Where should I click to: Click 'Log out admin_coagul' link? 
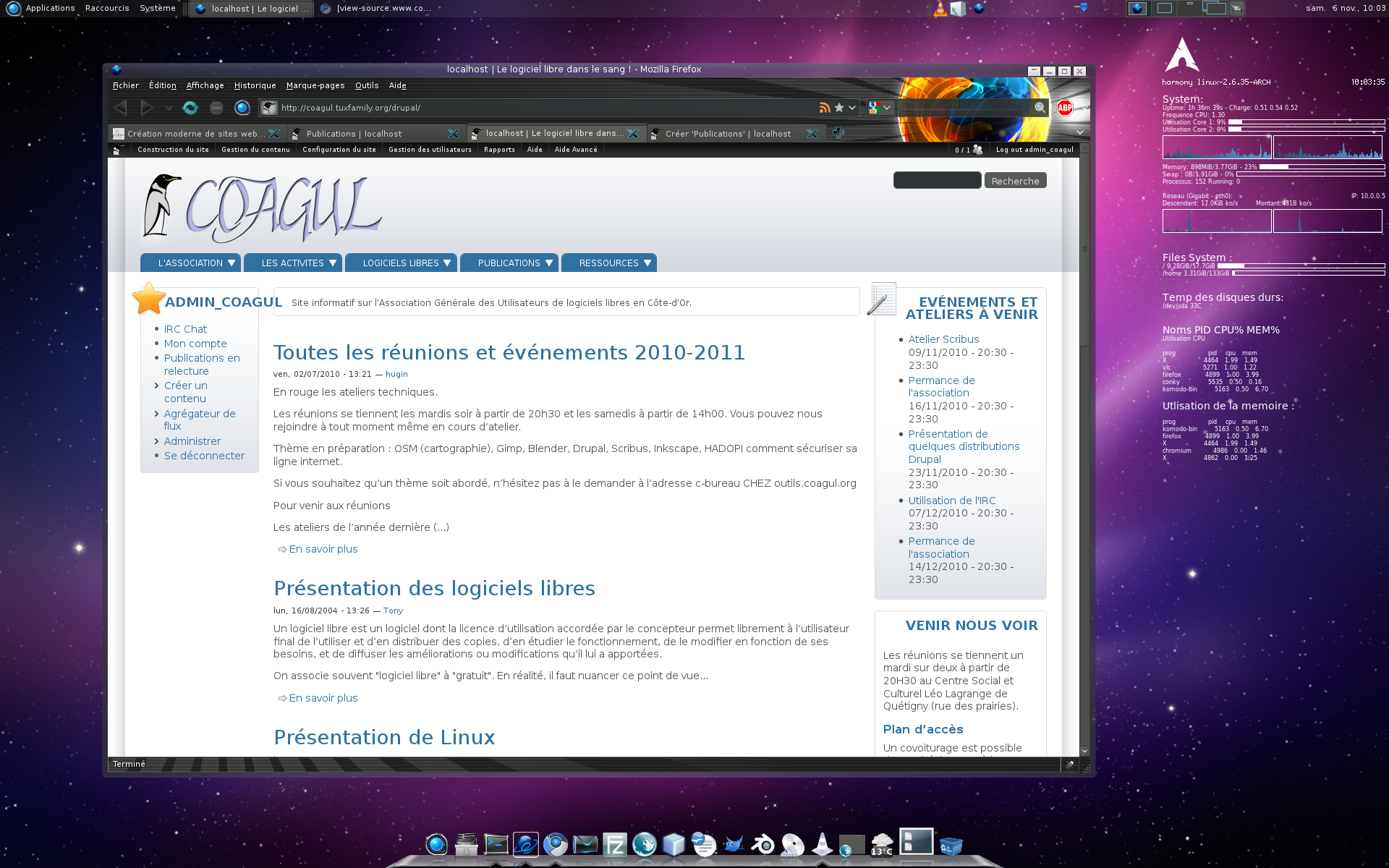coord(1035,150)
